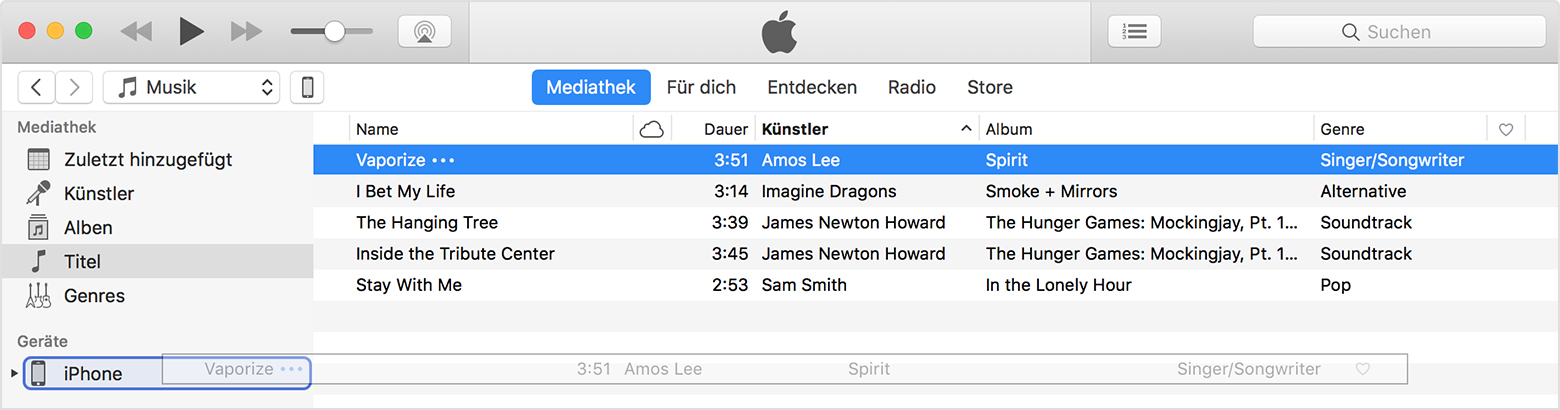Click Soundtrack genre of The Hanging Tree
Viewport: 1560px width, 410px height.
coord(1366,222)
